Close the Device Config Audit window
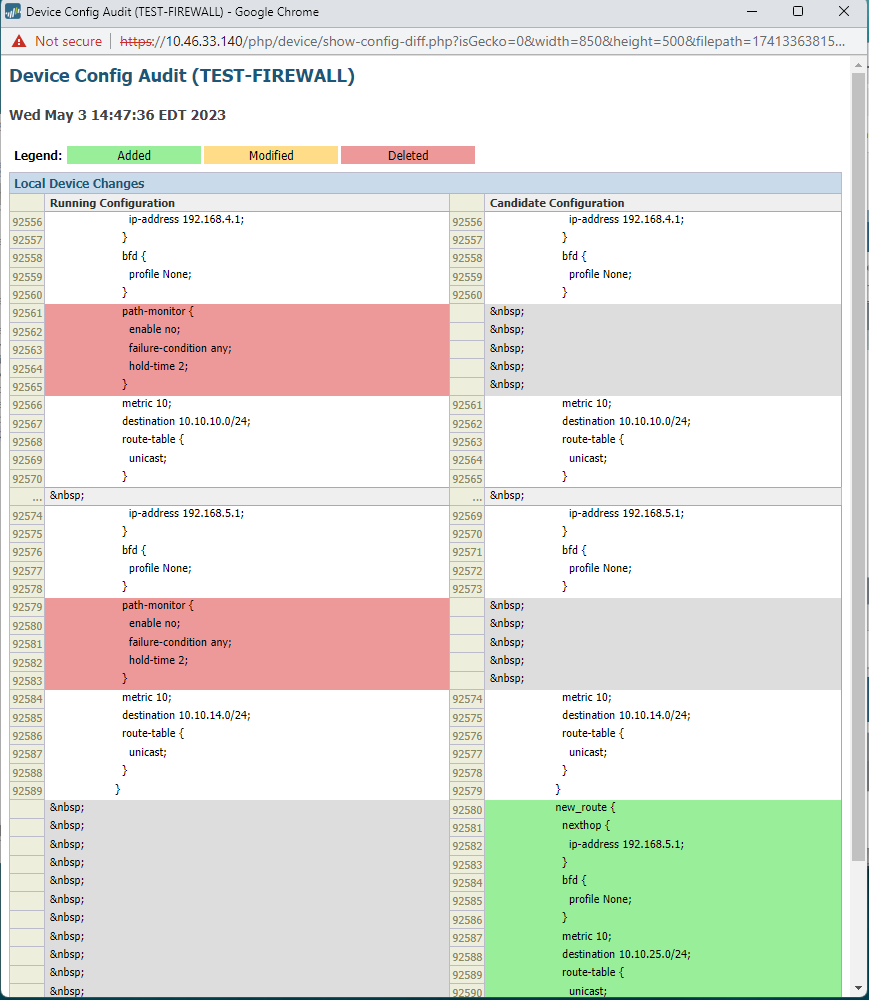This screenshot has width=869, height=1000. [843, 11]
